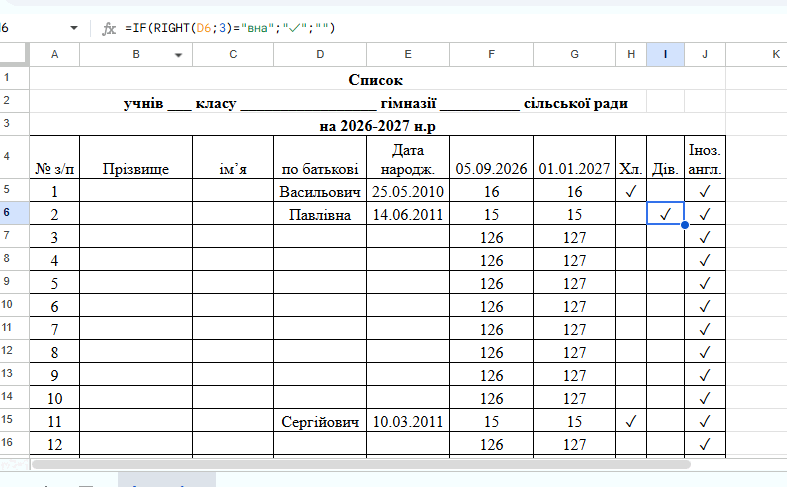
Task: Click the cell "16" in column F row 5
Action: tap(491, 191)
